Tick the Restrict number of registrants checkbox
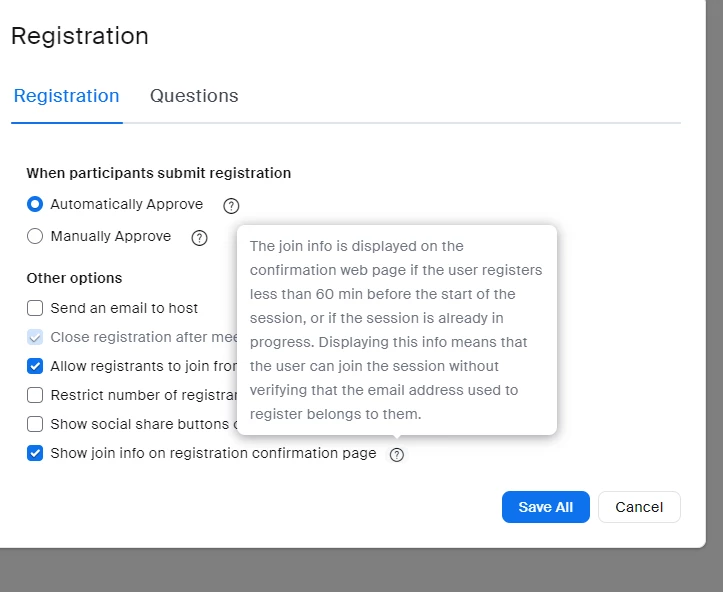Viewport: 723px width, 592px height. click(35, 395)
